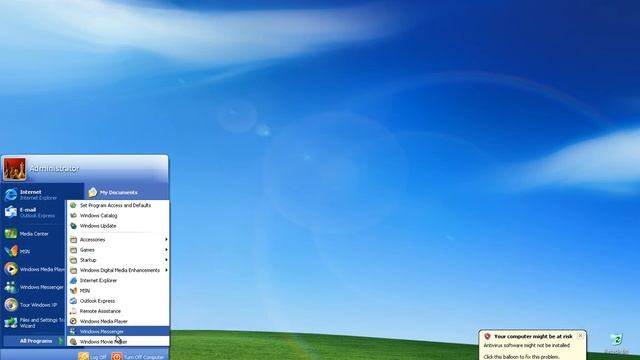This screenshot has height=360, width=640.
Task: Close the security warning balloon
Action: pyautogui.click(x=580, y=336)
